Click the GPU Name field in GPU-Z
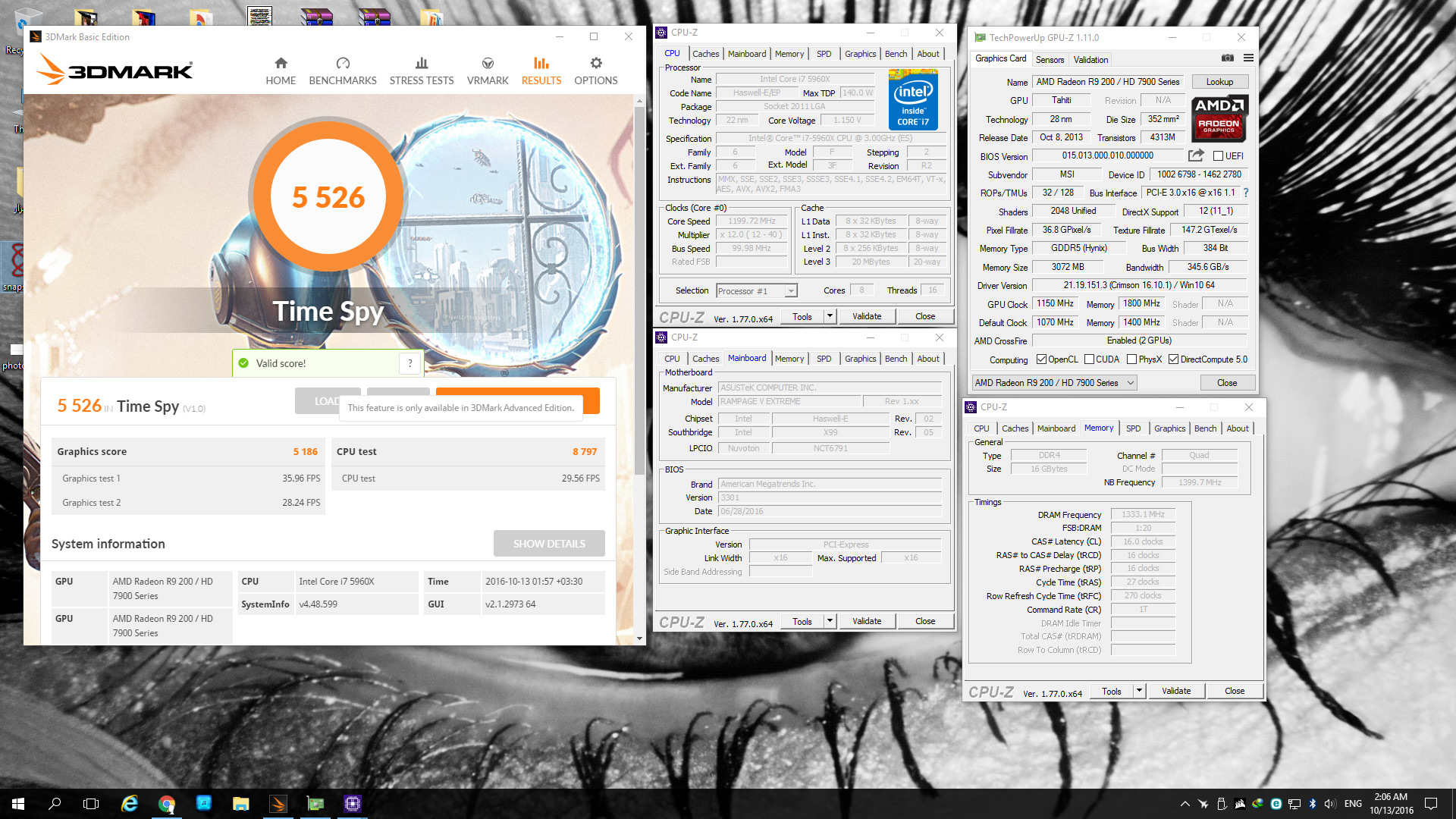This screenshot has height=819, width=1456. pyautogui.click(x=1108, y=82)
